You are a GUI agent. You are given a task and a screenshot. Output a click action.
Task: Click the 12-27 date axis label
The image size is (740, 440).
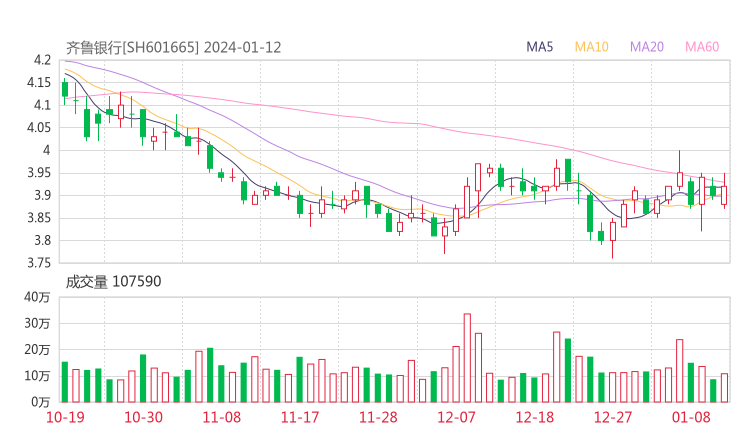pos(613,417)
